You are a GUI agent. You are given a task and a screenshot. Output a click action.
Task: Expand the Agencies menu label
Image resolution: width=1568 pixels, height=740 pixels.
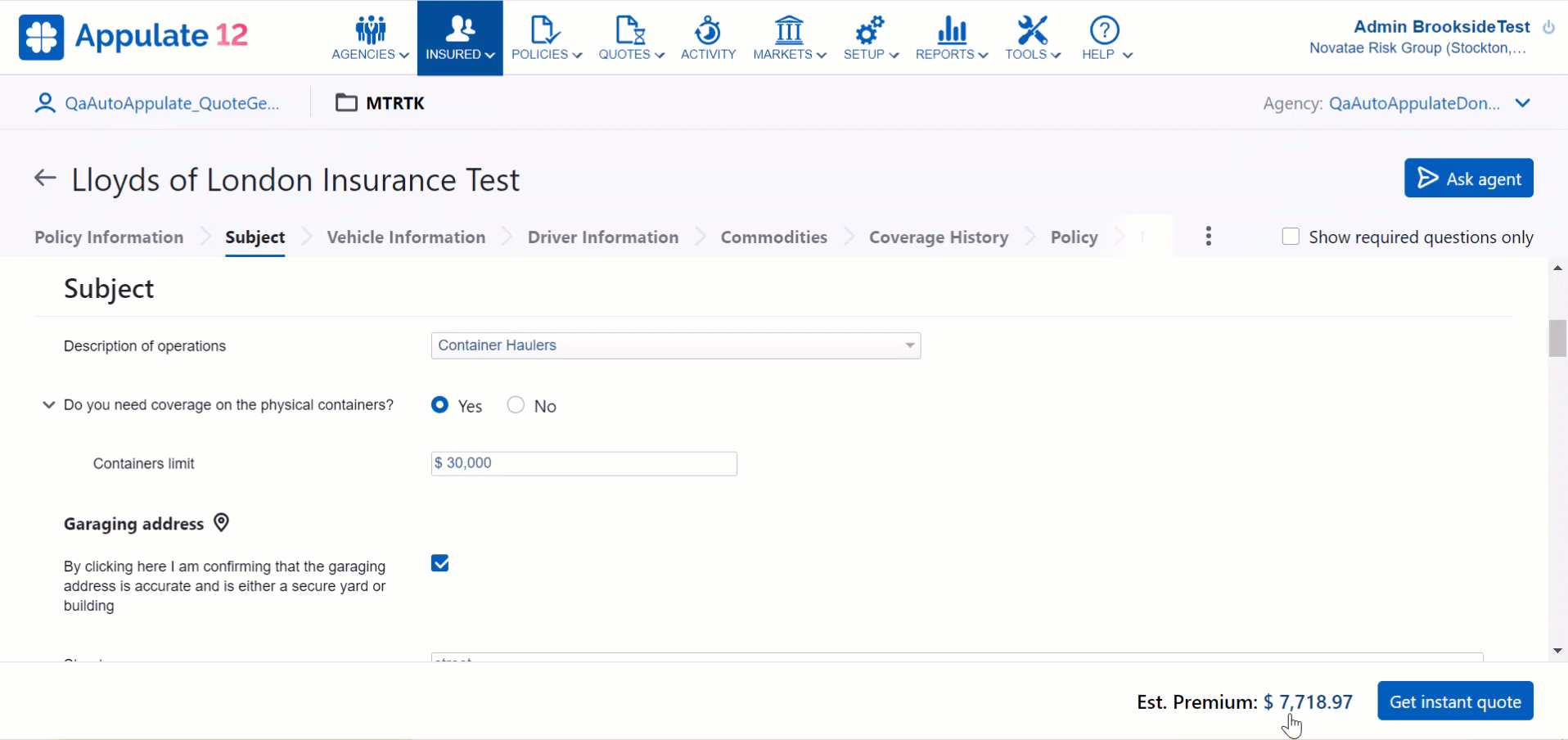(x=370, y=54)
